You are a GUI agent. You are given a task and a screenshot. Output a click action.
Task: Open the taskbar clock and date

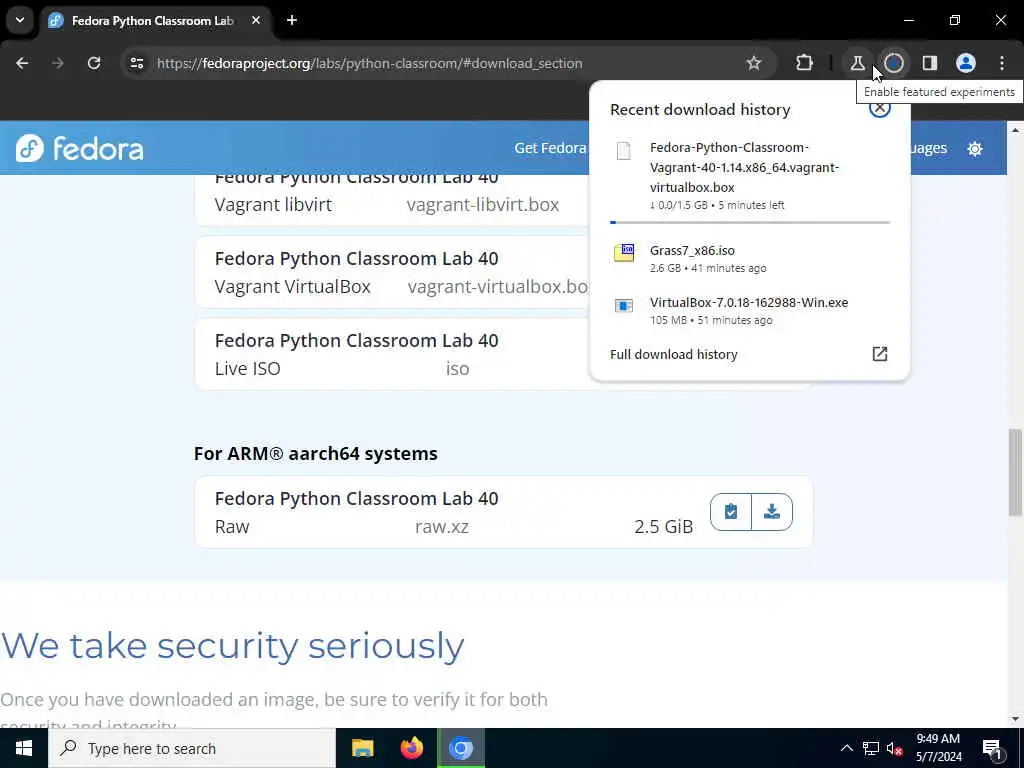point(938,748)
